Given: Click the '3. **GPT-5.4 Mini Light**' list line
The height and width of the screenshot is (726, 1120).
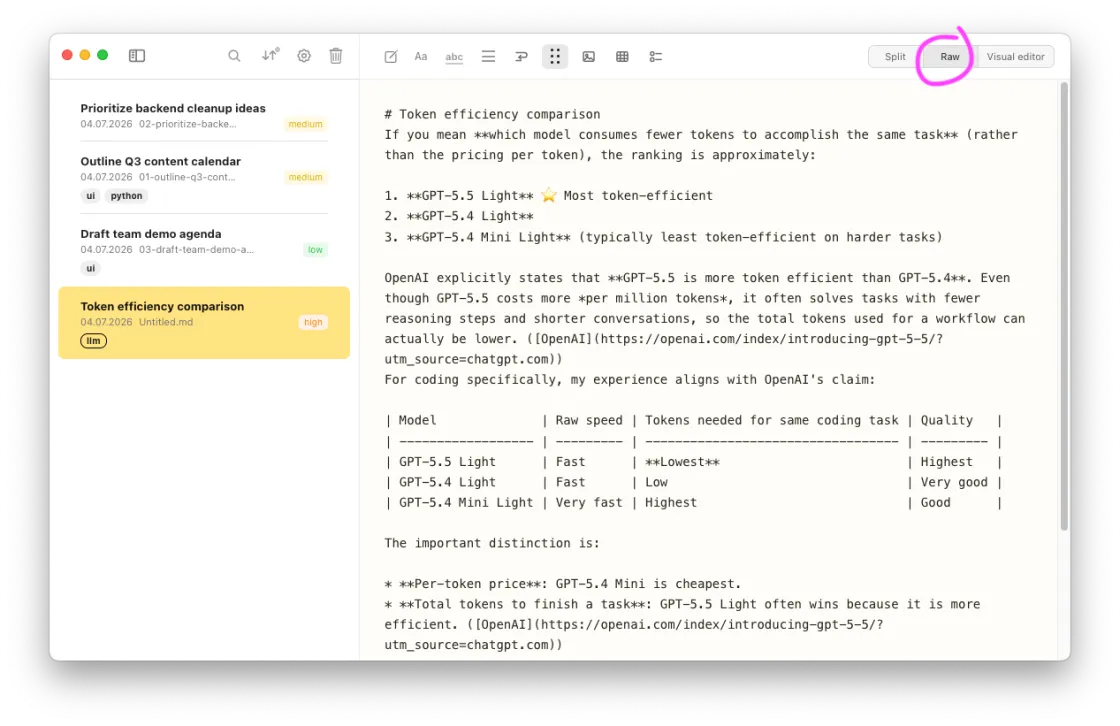Looking at the screenshot, I should tap(663, 237).
